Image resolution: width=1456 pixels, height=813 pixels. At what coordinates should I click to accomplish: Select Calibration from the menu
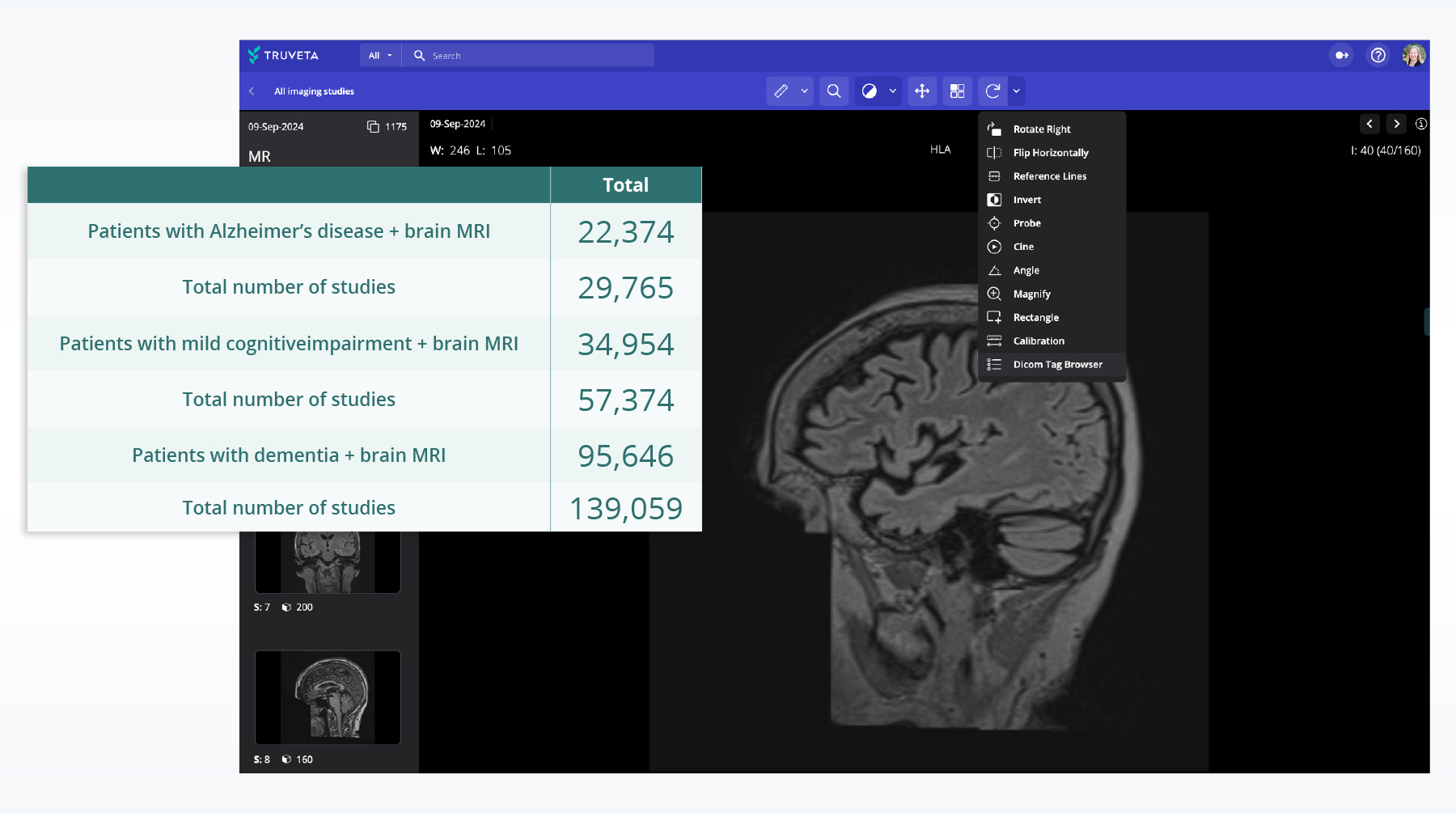[1052, 341]
